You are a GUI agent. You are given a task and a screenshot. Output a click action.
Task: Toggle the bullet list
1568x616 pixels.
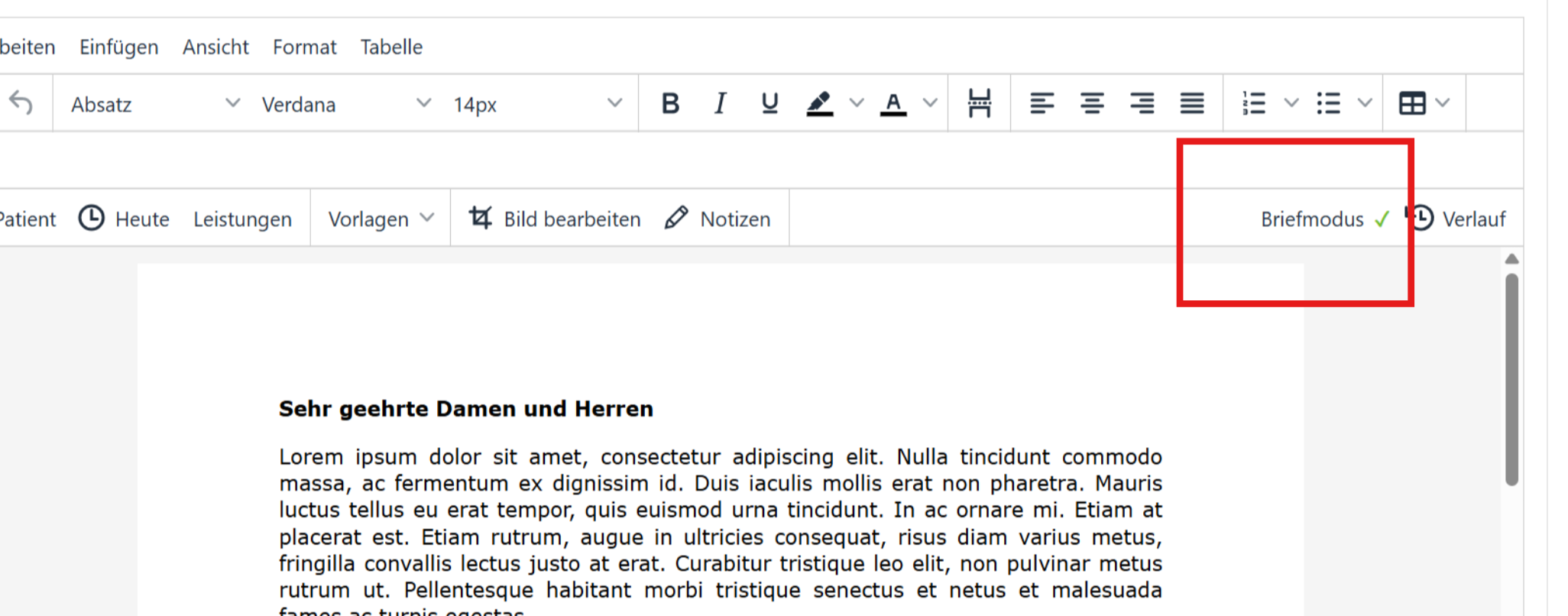pyautogui.click(x=1329, y=103)
